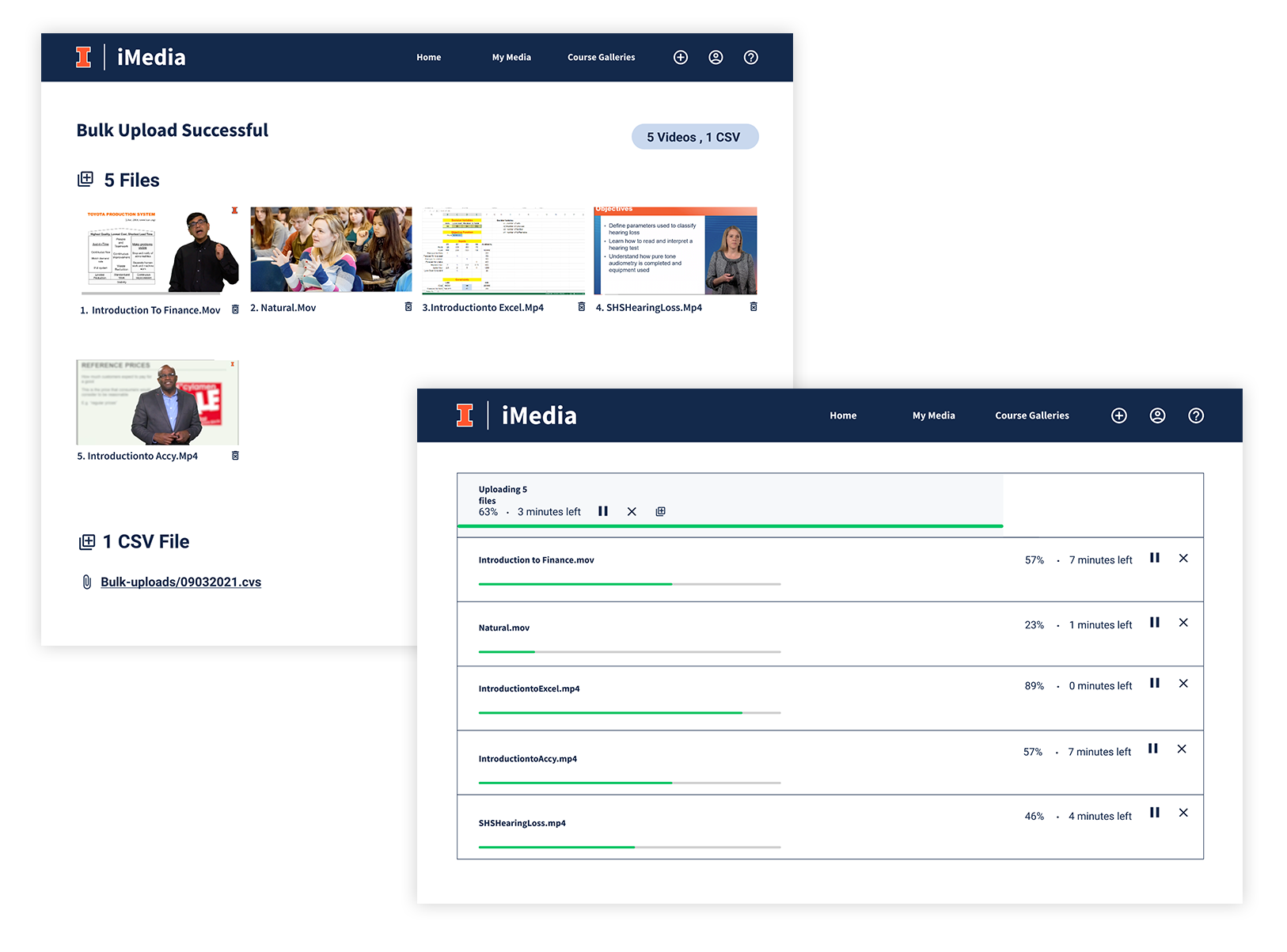
Task: Click the Illinois logo in the front window header
Action: [465, 415]
